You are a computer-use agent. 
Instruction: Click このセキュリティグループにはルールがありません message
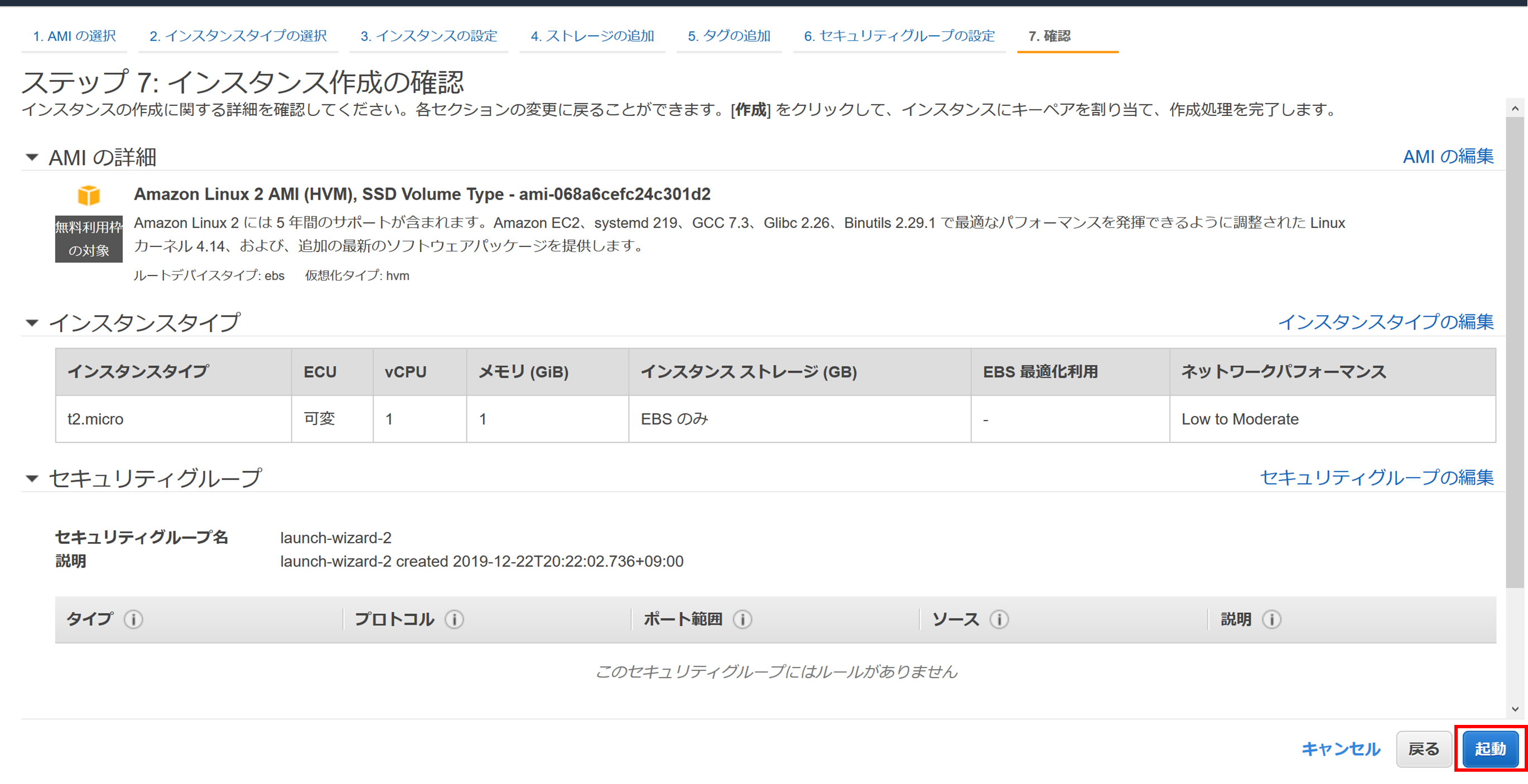pos(776,672)
